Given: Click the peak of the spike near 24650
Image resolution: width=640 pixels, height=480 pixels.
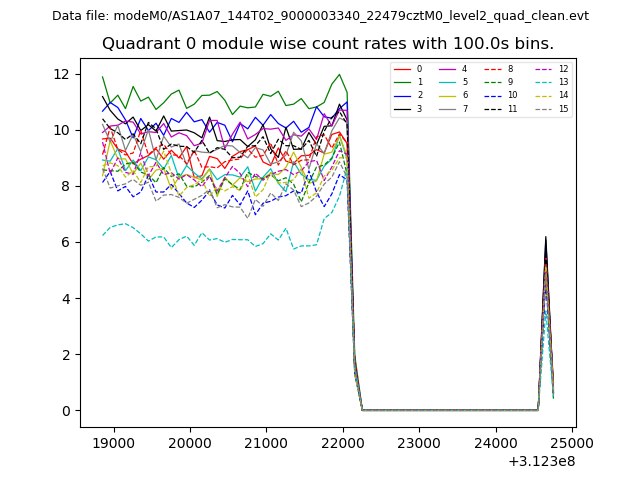Looking at the screenshot, I should pyautogui.click(x=545, y=238).
